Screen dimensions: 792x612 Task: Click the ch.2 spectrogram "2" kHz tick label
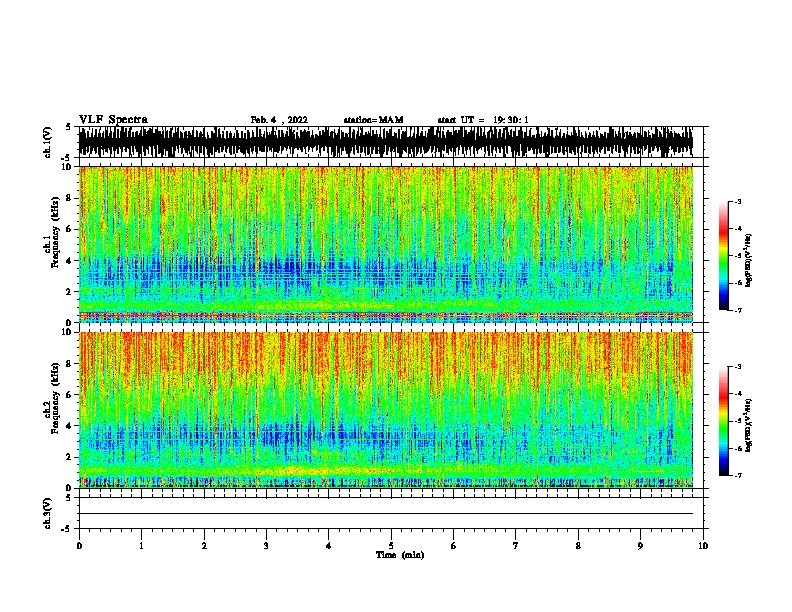click(x=70, y=457)
